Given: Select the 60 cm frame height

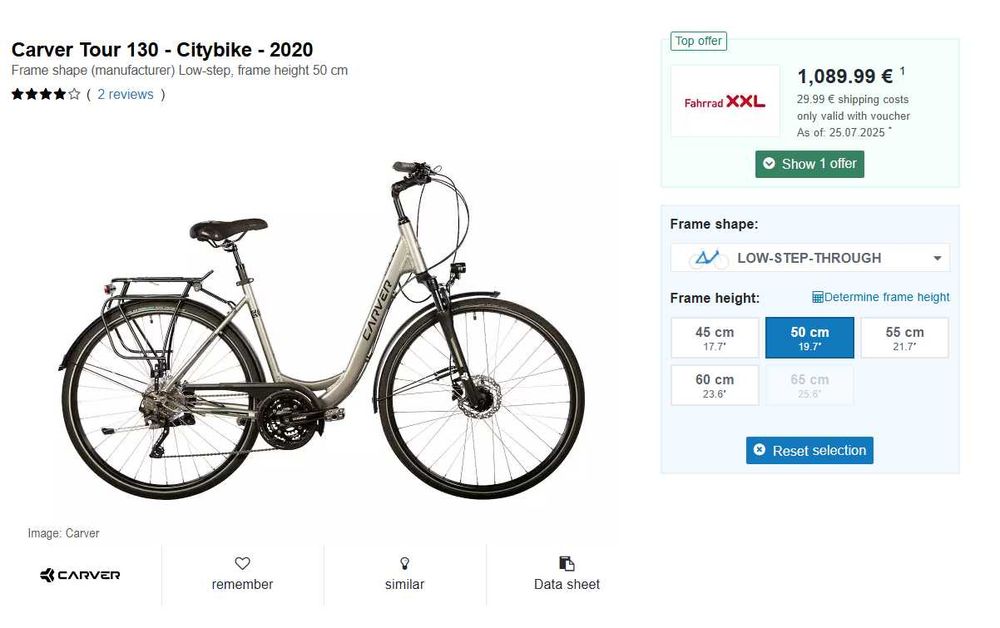Looking at the screenshot, I should tap(715, 385).
